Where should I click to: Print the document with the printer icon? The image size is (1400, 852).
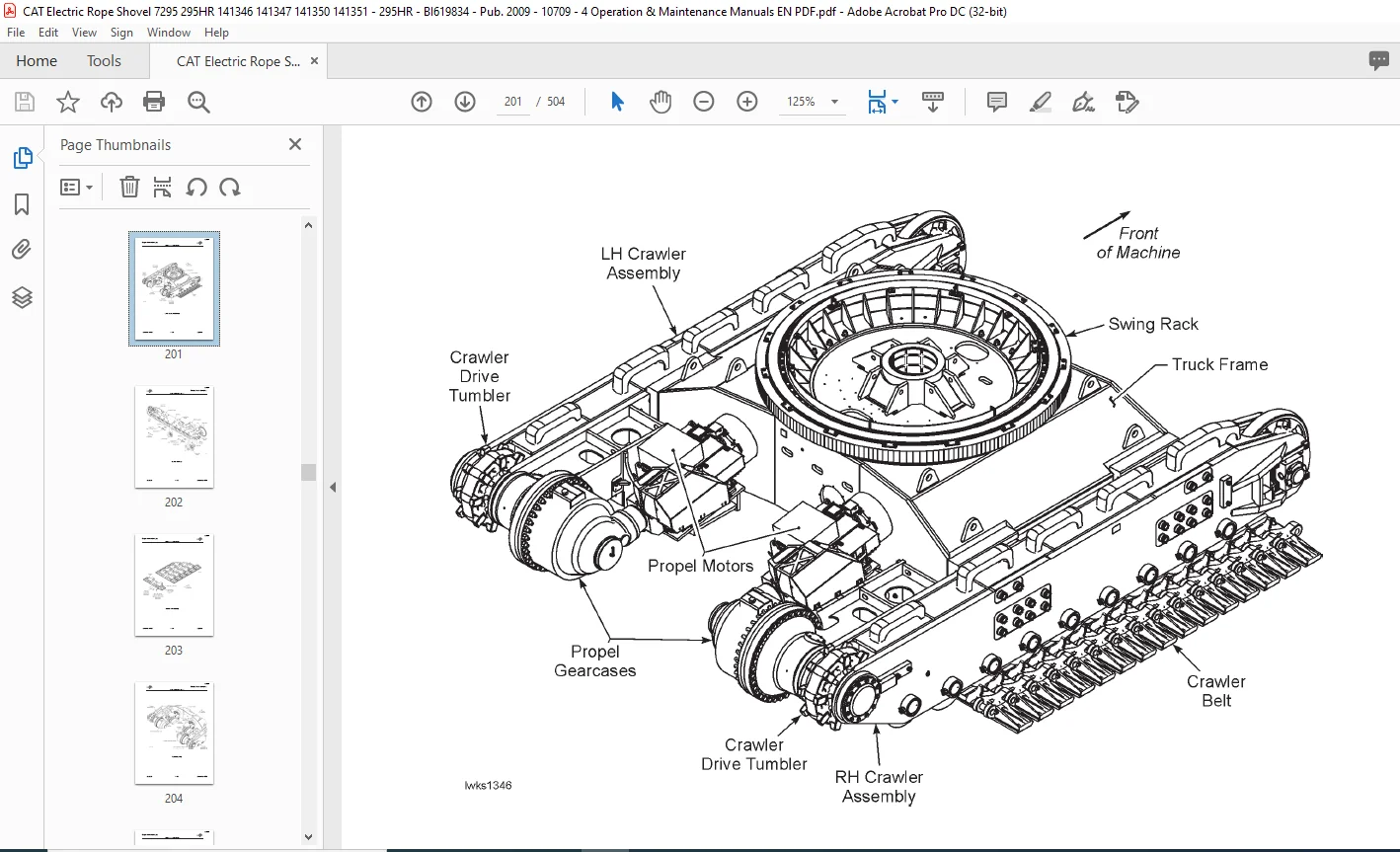[154, 102]
